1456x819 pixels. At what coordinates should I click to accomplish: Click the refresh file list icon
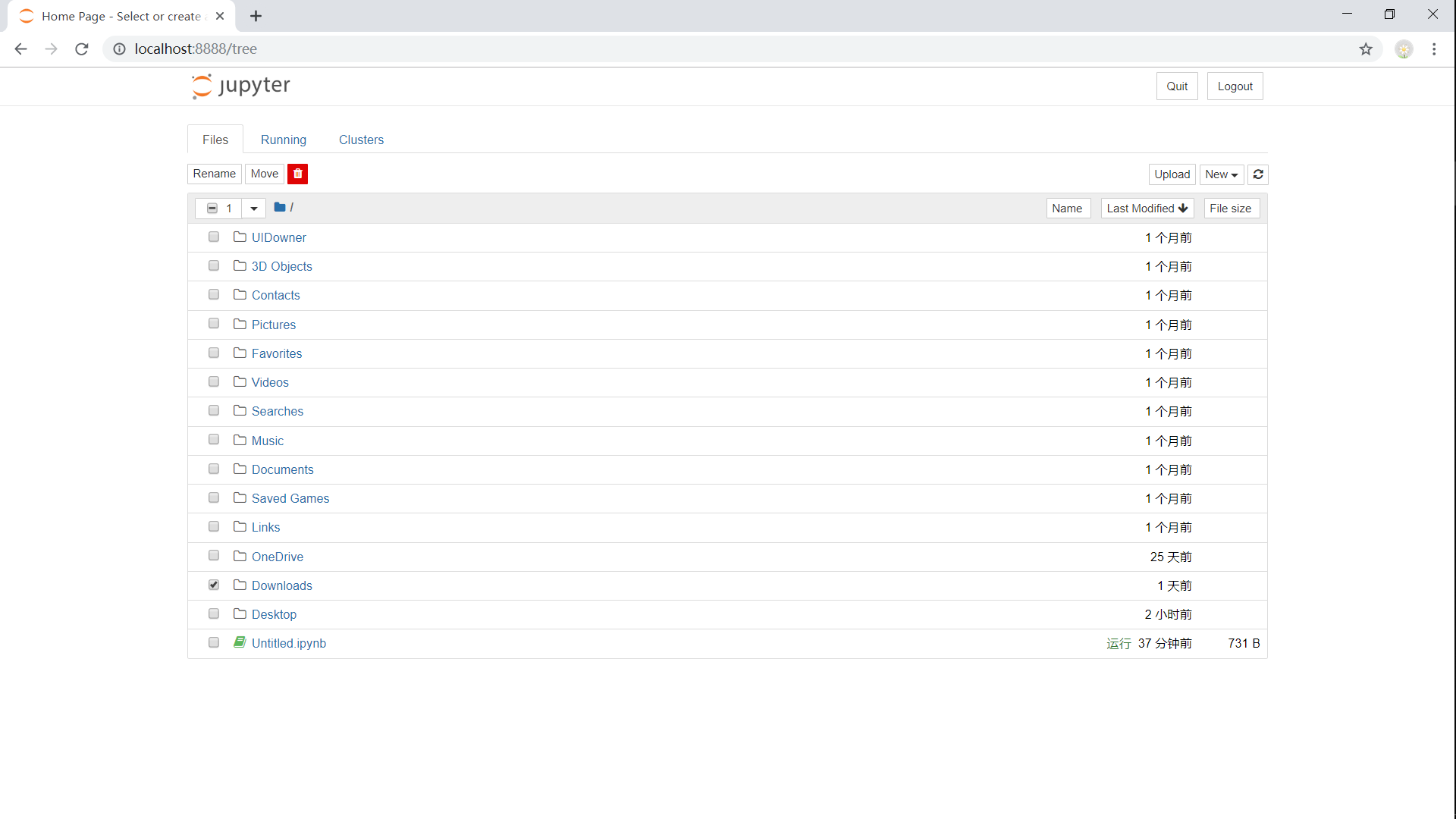(x=1258, y=174)
